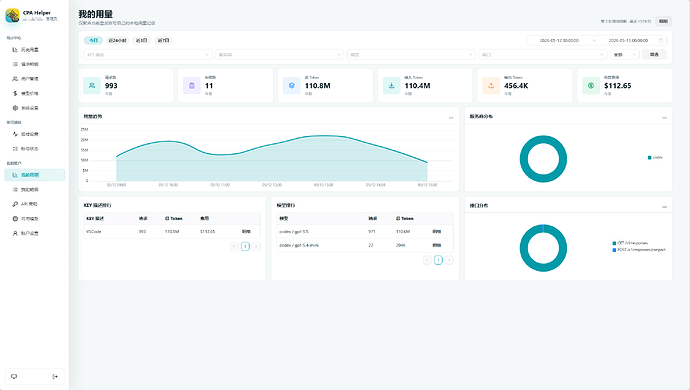Select the 近24小时 time range tab
This screenshot has height=390, width=690.
coord(117,40)
